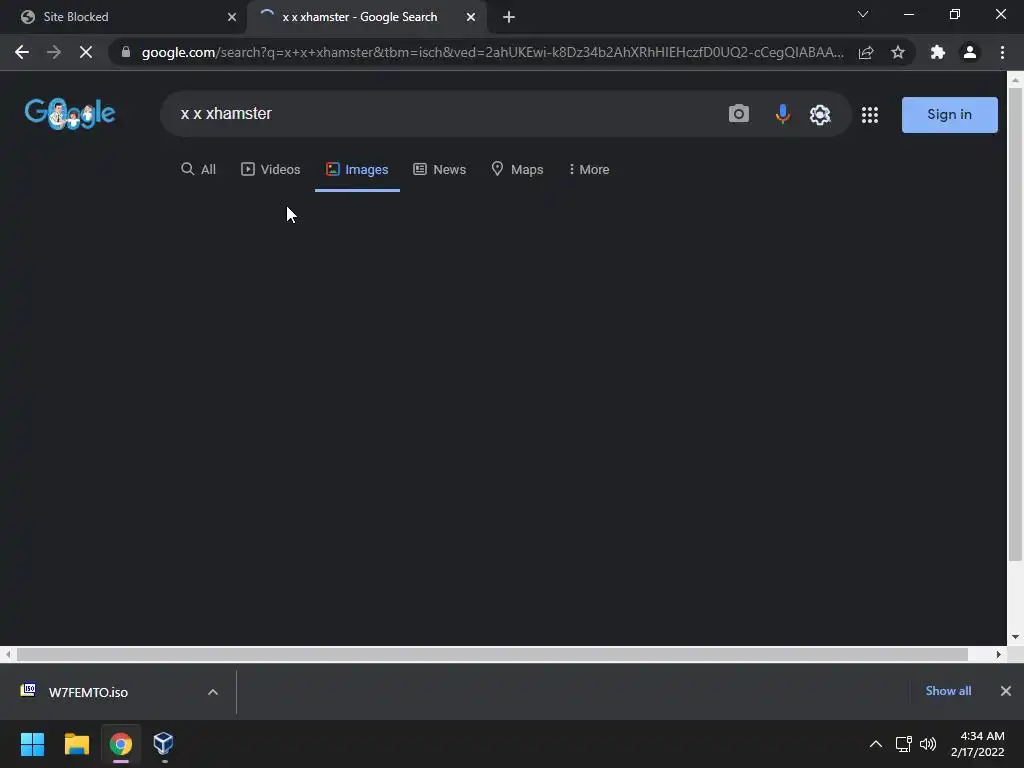Image resolution: width=1024 pixels, height=768 pixels.
Task: Expand W7FEMTO.iso download options chevron
Action: coord(213,692)
